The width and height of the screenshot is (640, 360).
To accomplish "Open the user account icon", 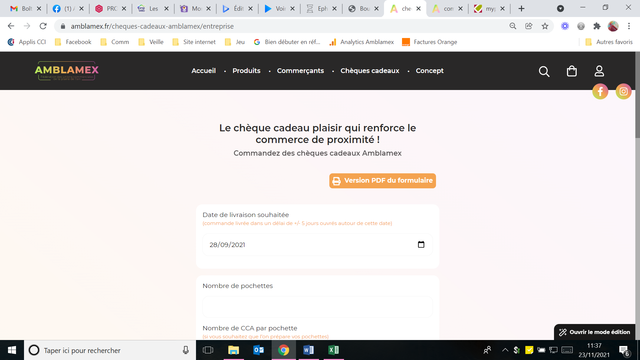I will tap(599, 71).
